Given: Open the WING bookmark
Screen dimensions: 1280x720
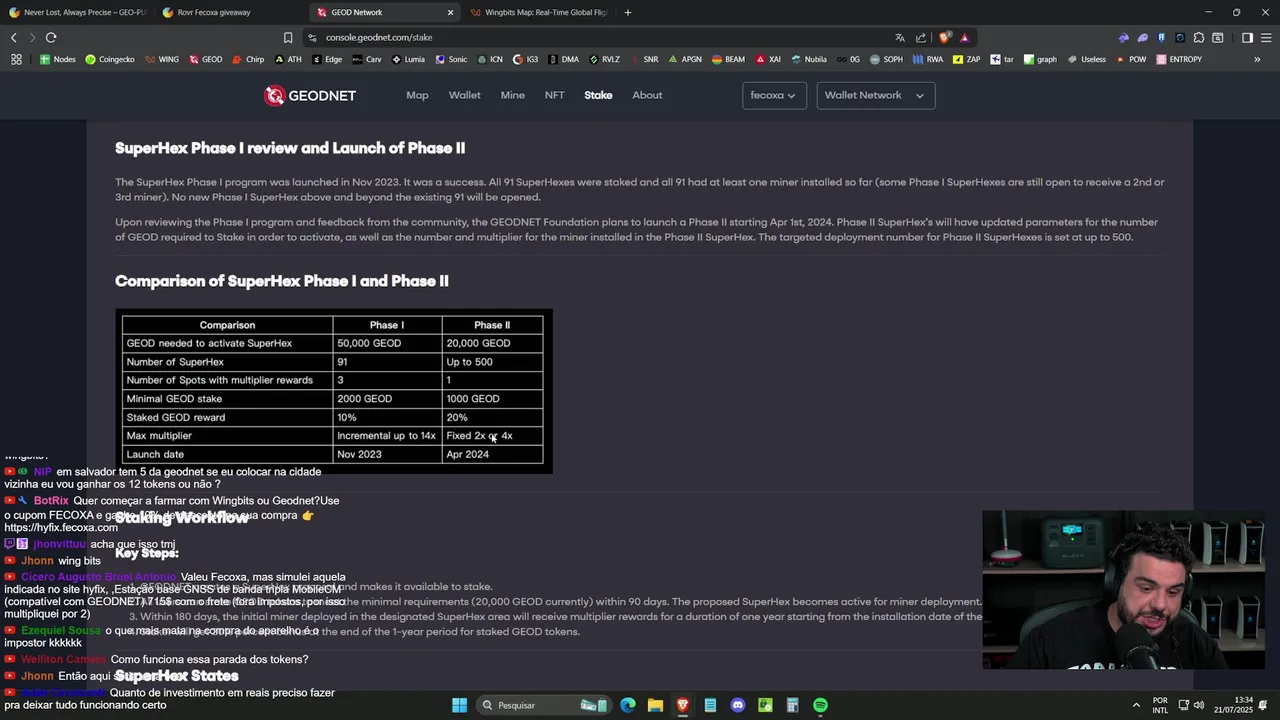Looking at the screenshot, I should pyautogui.click(x=162, y=59).
